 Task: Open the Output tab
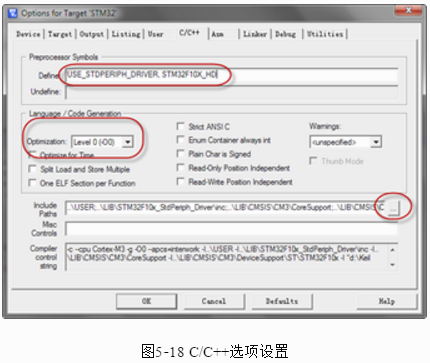pos(92,34)
